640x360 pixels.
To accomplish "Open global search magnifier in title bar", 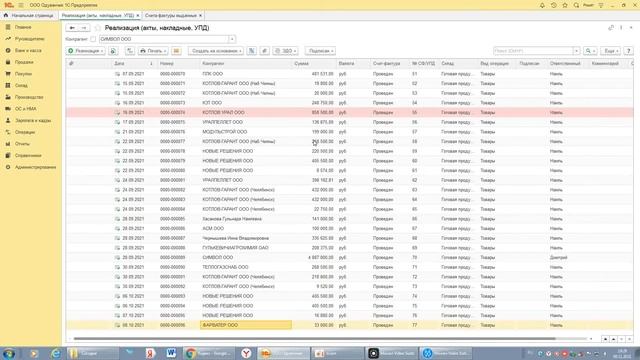I will [x=576, y=5].
